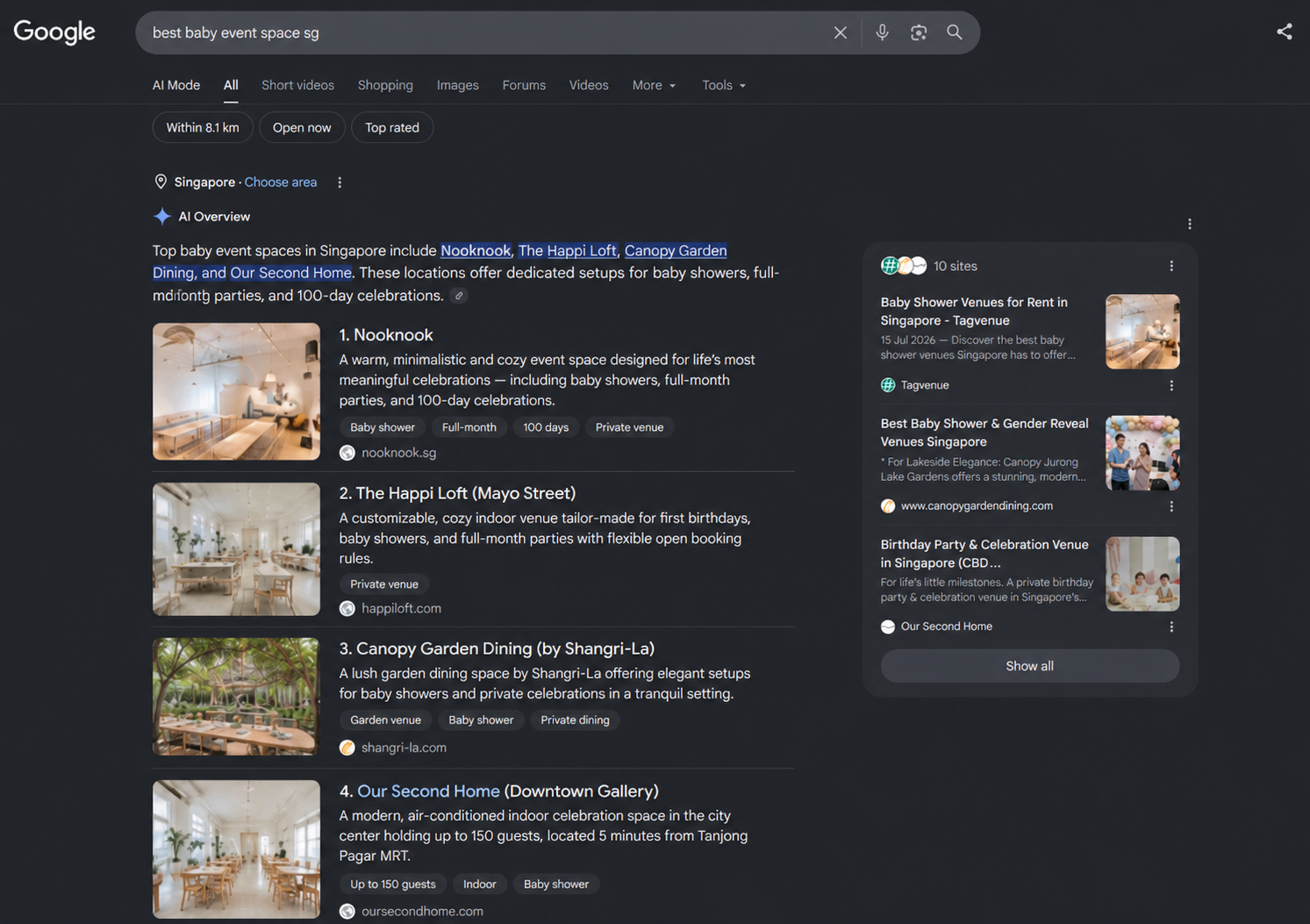The image size is (1310, 924).
Task: Select the All tab
Action: point(231,85)
